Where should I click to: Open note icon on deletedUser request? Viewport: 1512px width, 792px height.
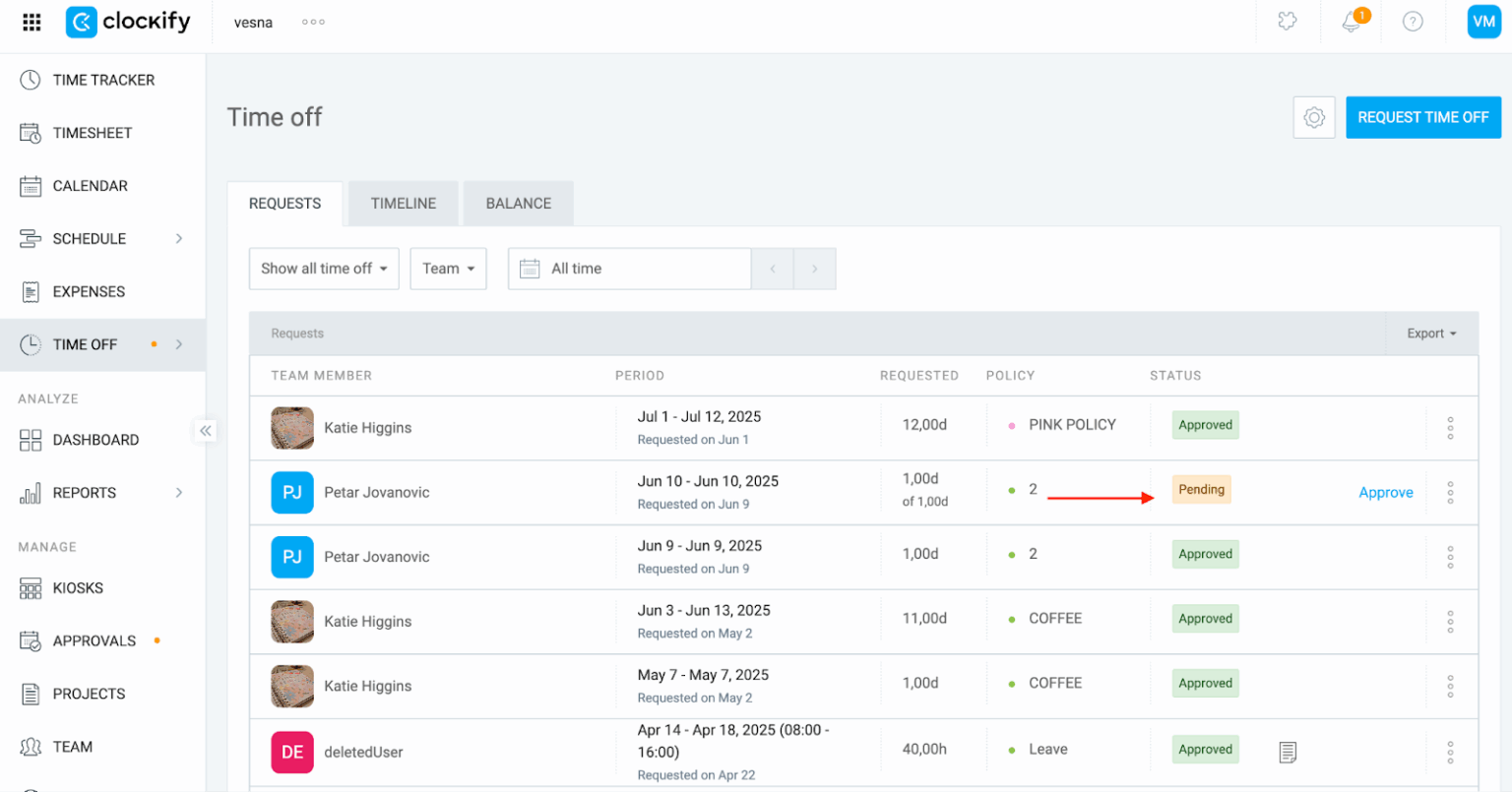(x=1288, y=753)
